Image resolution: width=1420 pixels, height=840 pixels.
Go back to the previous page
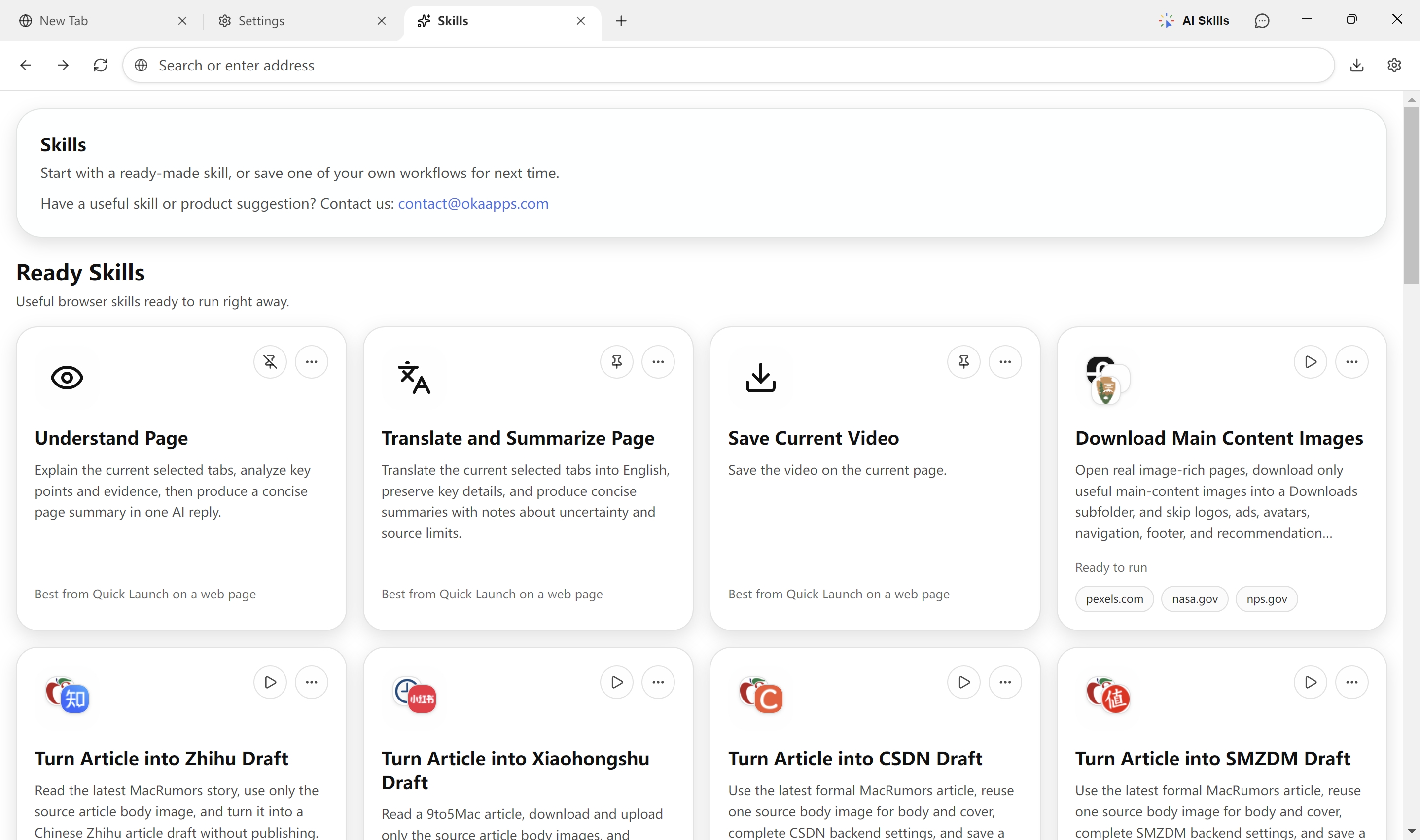click(26, 65)
